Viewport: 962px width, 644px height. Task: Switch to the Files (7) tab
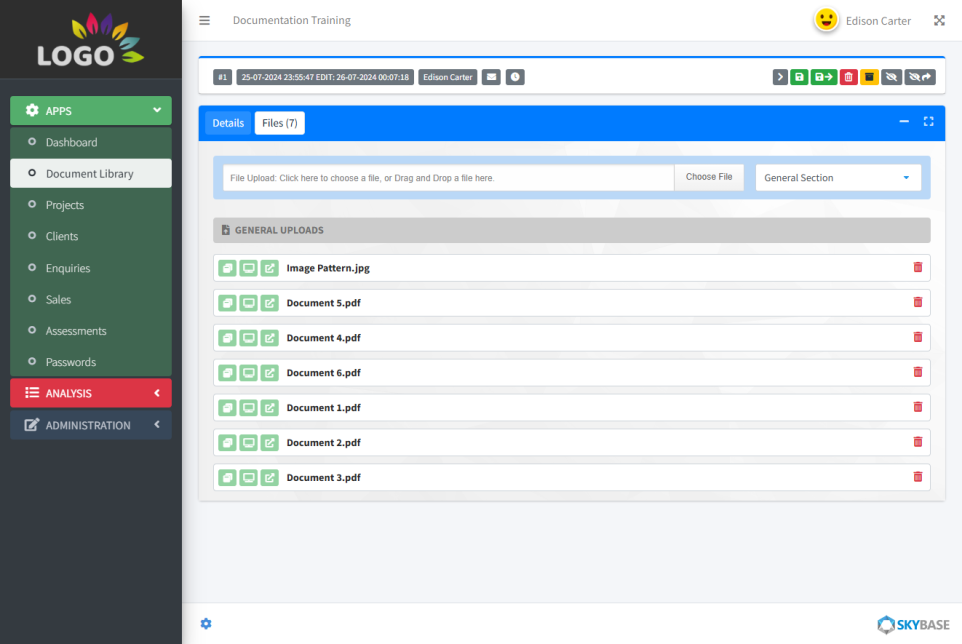[x=280, y=123]
